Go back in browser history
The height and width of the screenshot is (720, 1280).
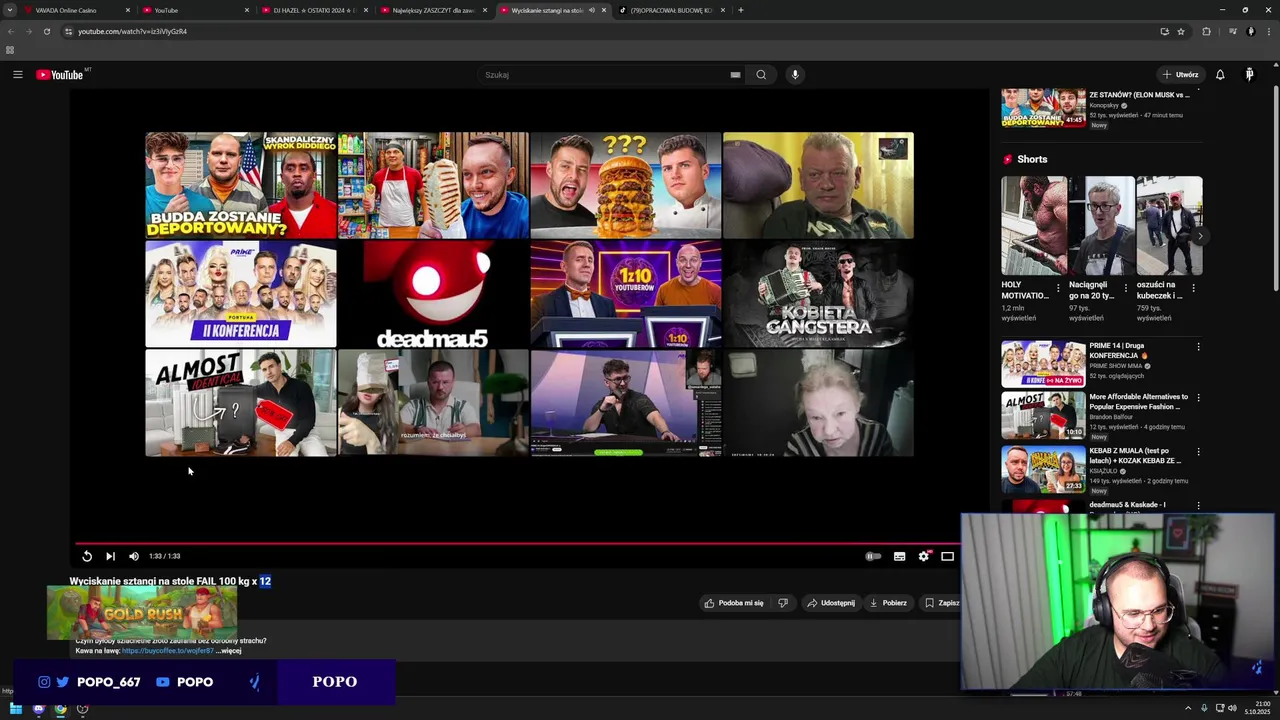[x=10, y=31]
